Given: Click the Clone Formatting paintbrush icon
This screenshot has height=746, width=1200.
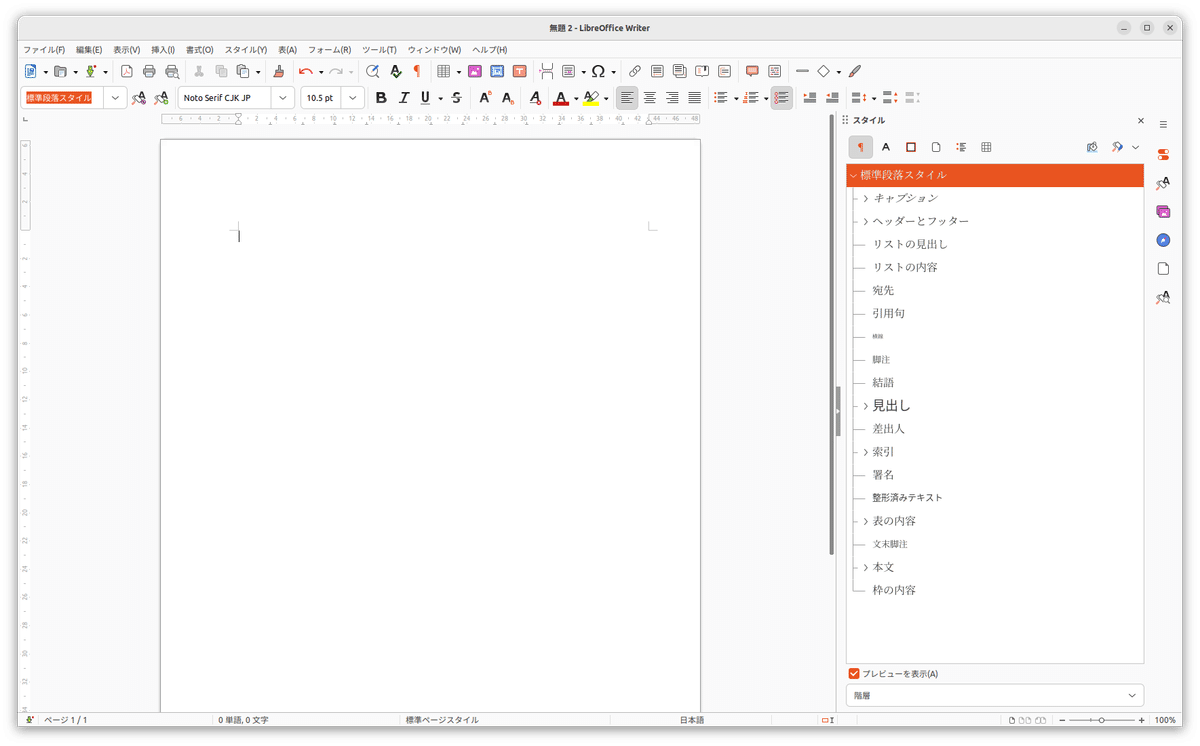Looking at the screenshot, I should coord(279,71).
